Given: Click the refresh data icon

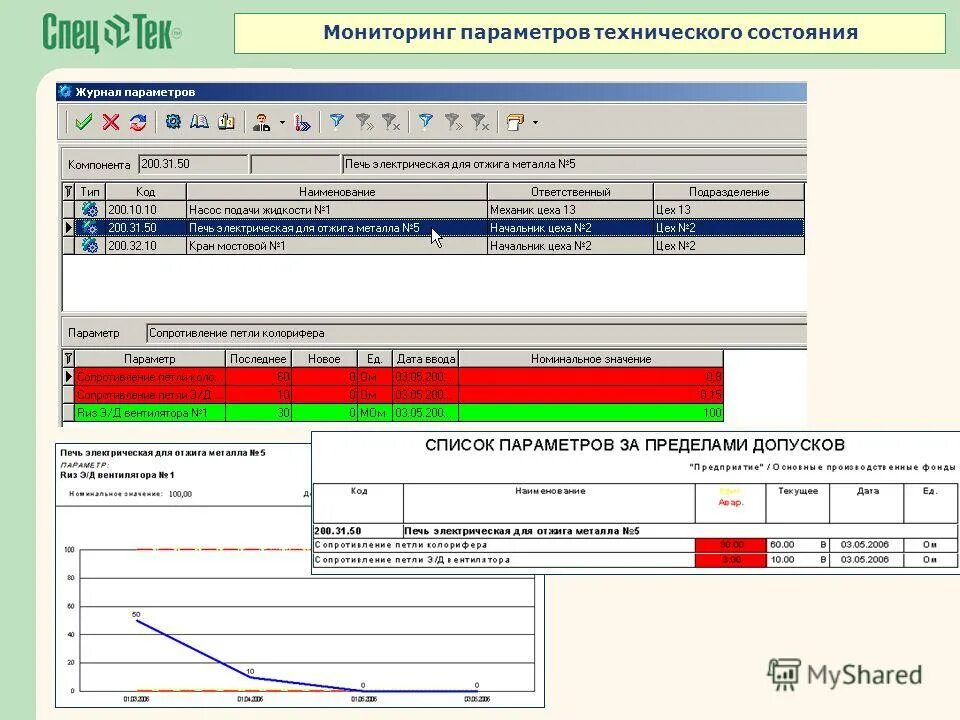Looking at the screenshot, I should [138, 121].
